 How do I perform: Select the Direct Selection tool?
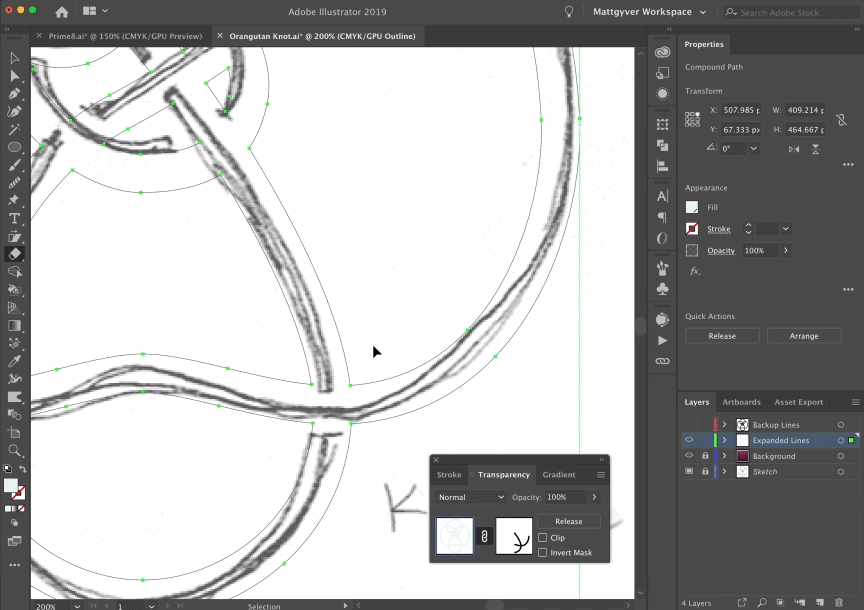pos(14,76)
